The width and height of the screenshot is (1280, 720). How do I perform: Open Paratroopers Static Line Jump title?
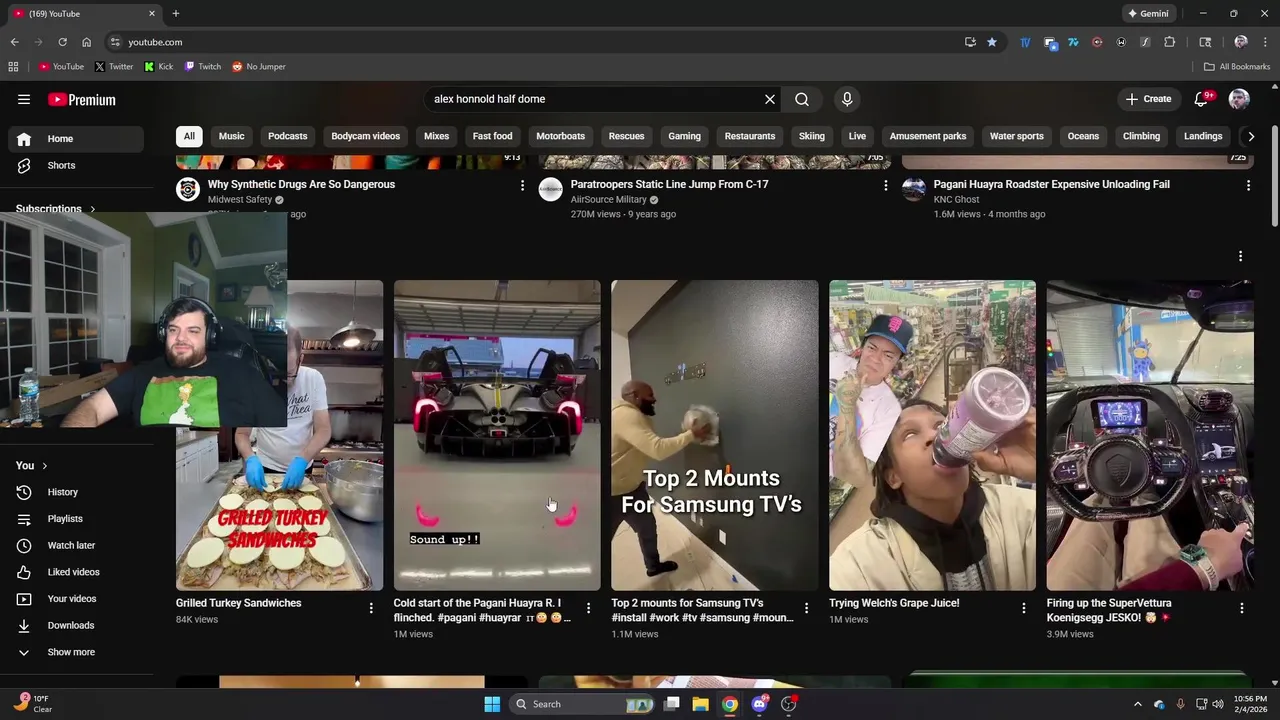[669, 184]
